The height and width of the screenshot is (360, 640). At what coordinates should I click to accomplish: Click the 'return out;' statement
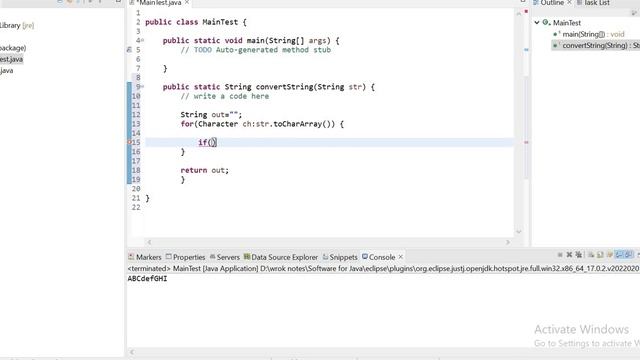pyautogui.click(x=204, y=170)
